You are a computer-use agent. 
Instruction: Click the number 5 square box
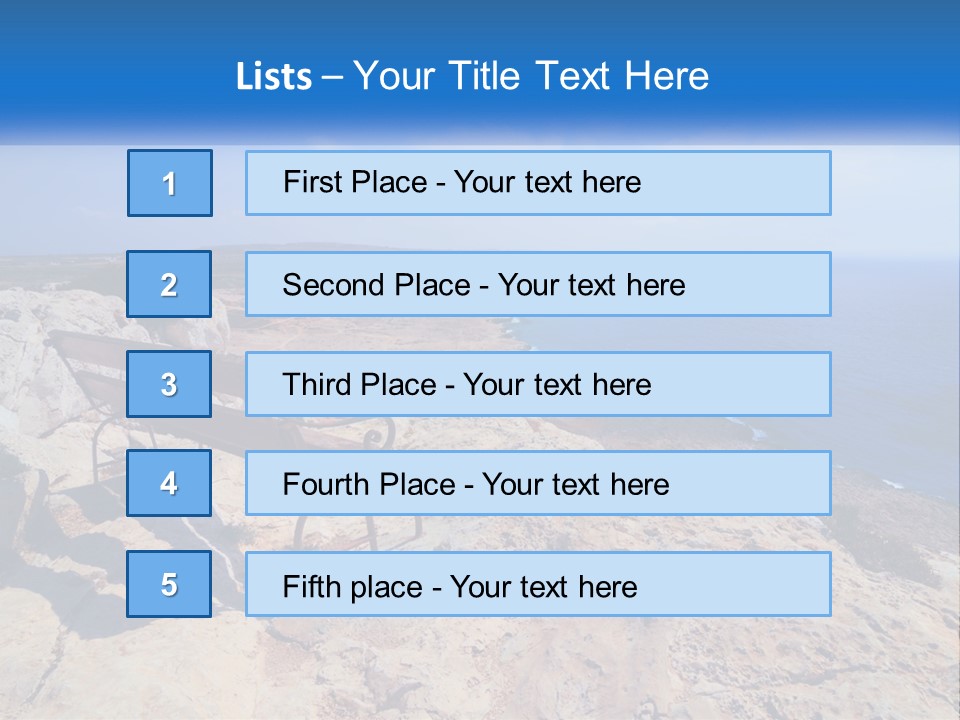[x=169, y=584]
